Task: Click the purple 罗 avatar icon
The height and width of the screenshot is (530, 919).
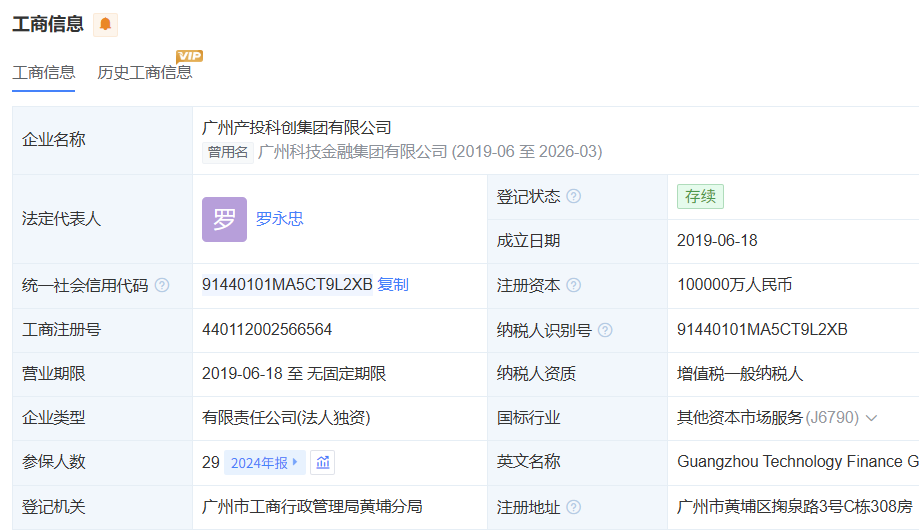Action: [x=224, y=219]
